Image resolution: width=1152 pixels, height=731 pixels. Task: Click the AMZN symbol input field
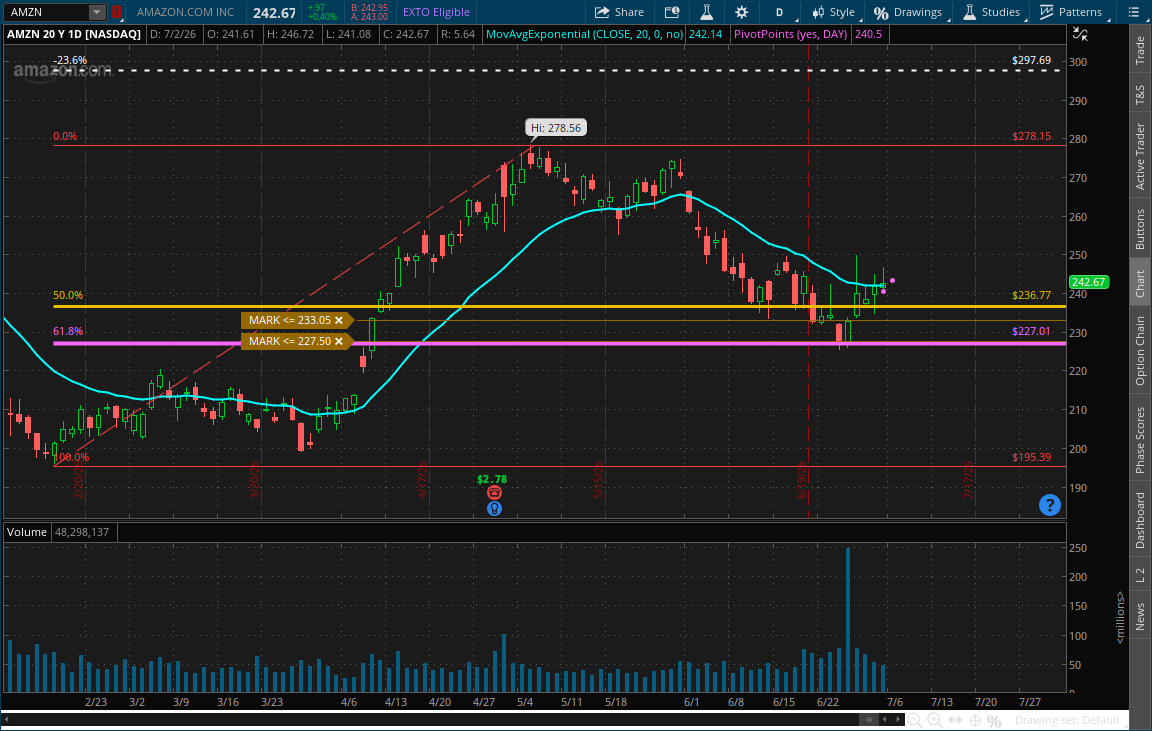(x=47, y=12)
